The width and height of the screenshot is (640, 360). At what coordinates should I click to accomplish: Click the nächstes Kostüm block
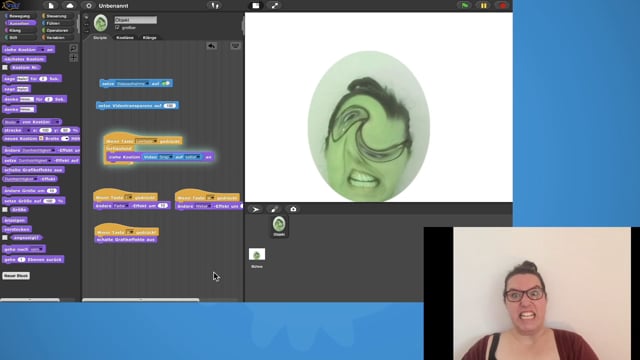point(24,59)
